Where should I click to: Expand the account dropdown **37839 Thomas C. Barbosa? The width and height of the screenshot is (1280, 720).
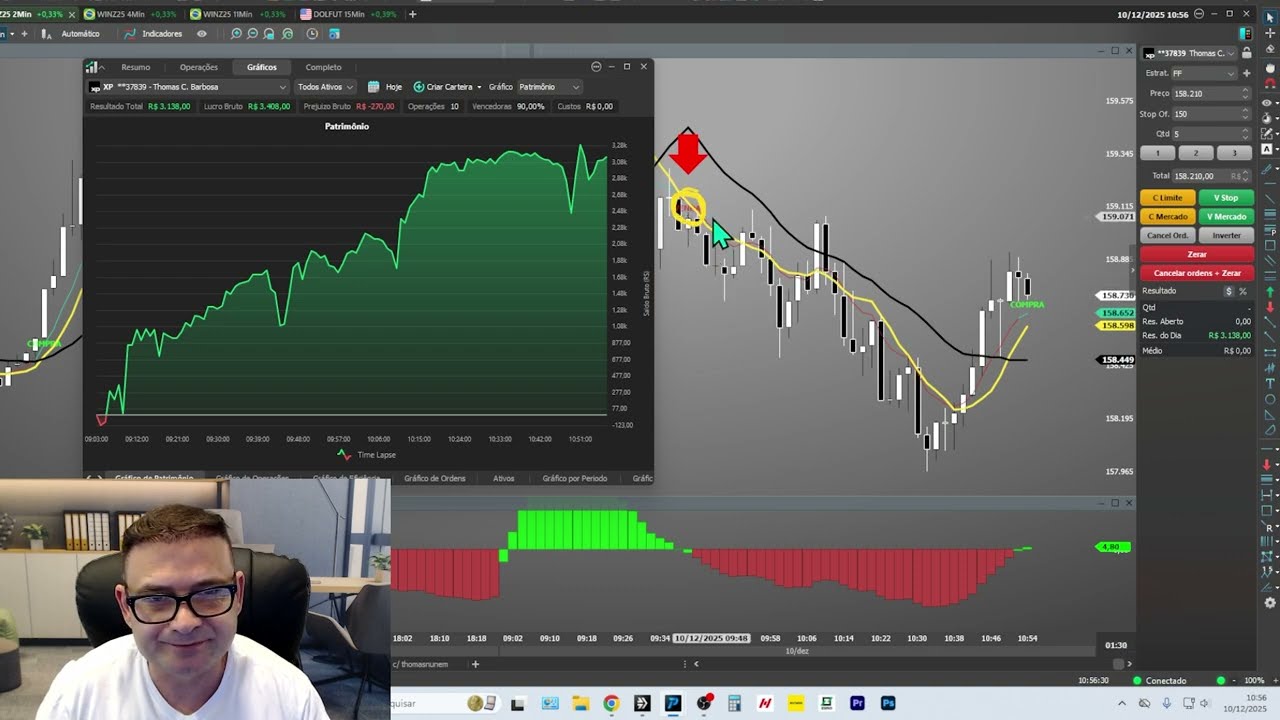[188, 87]
